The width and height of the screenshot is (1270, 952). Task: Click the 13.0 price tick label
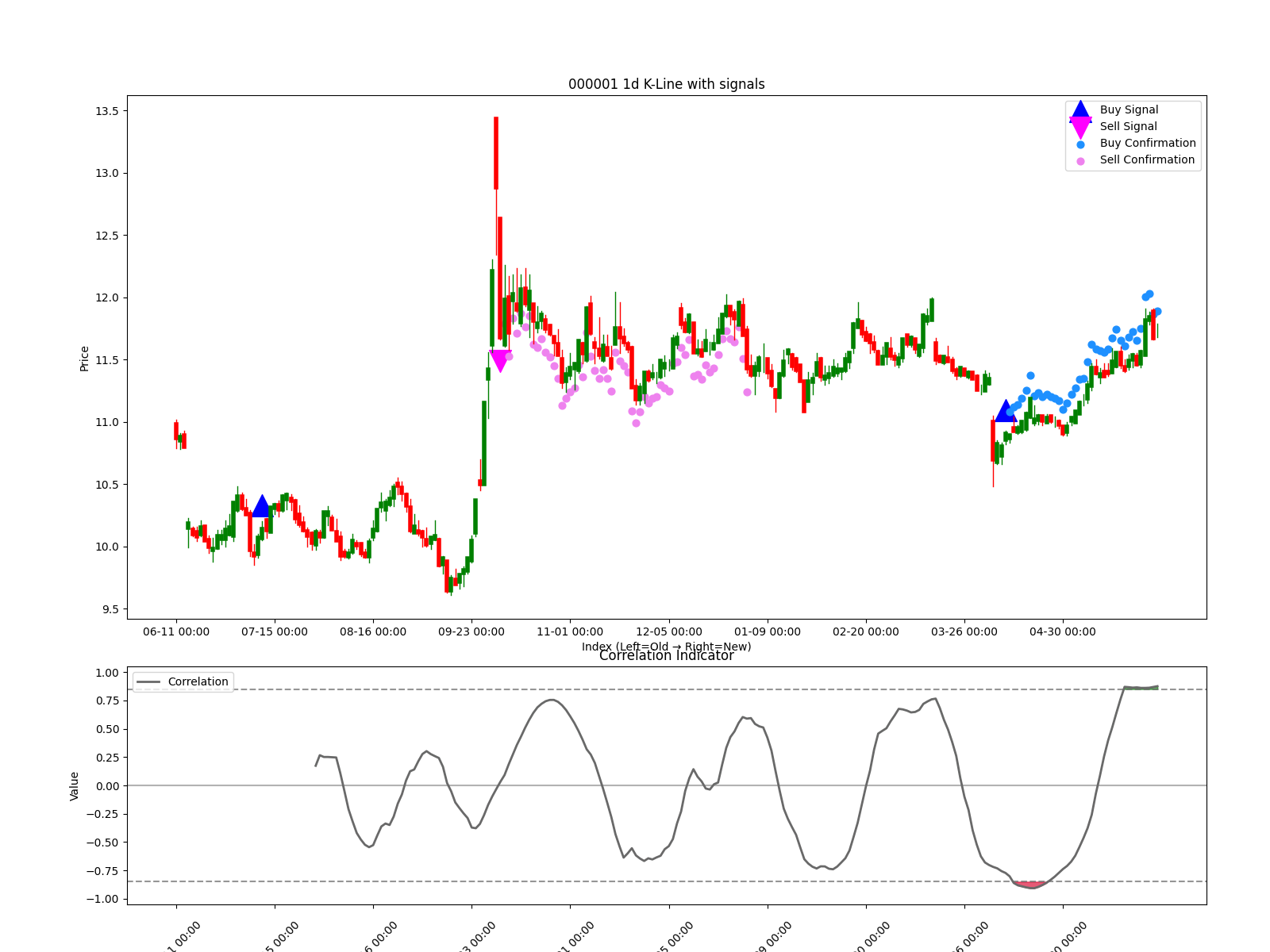tap(106, 174)
